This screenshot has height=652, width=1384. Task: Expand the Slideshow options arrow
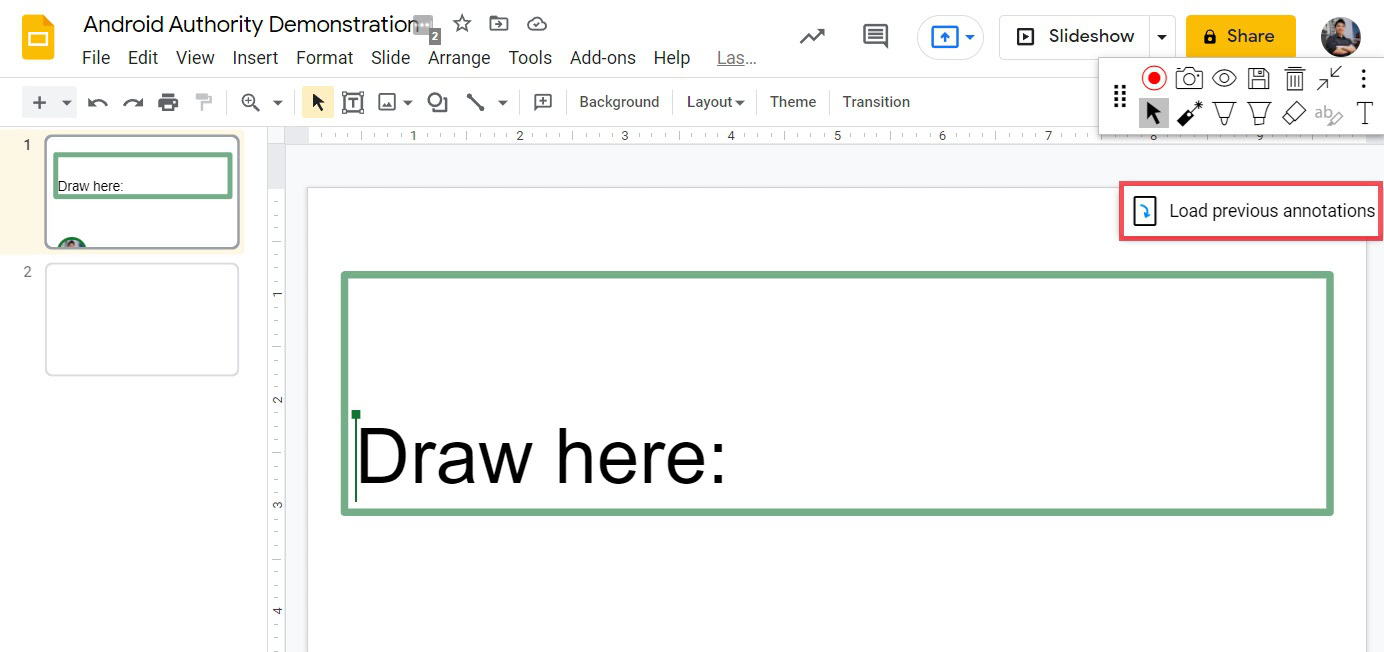[1162, 37]
